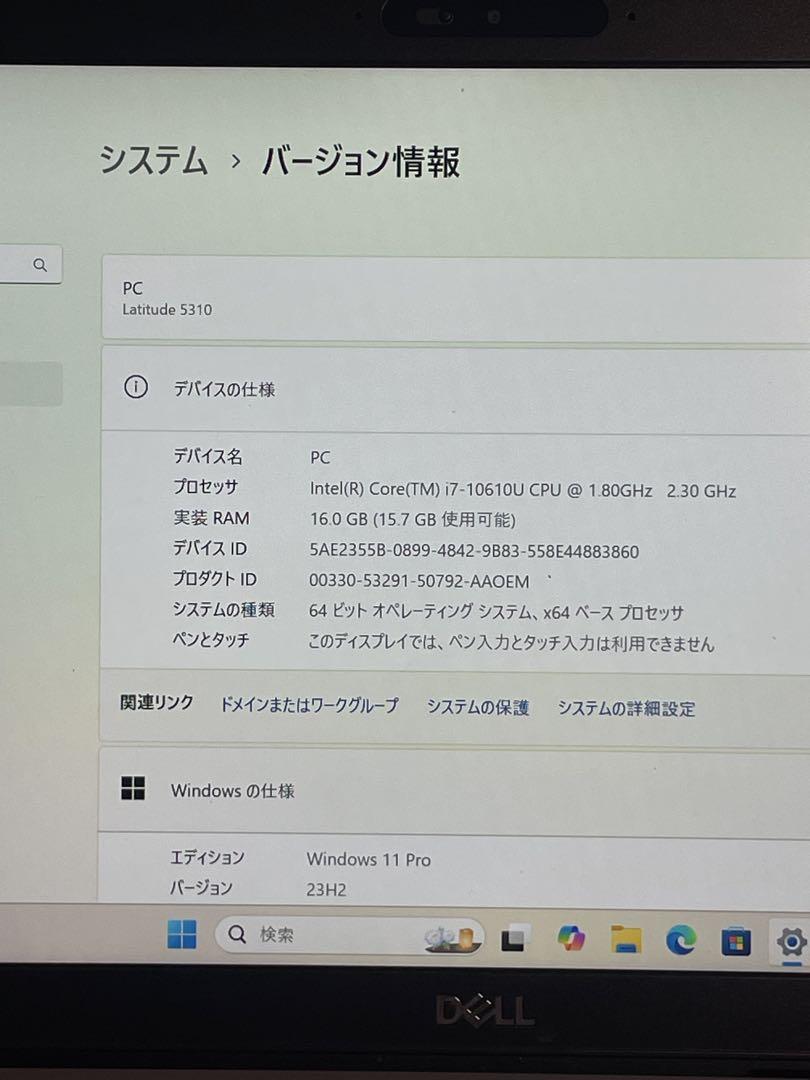The height and width of the screenshot is (1080, 810).
Task: Launch Copilot from the taskbar
Action: point(571,937)
